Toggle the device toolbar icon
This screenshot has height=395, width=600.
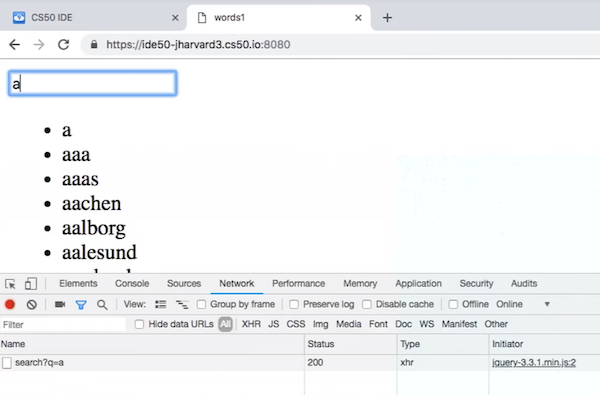(31, 284)
